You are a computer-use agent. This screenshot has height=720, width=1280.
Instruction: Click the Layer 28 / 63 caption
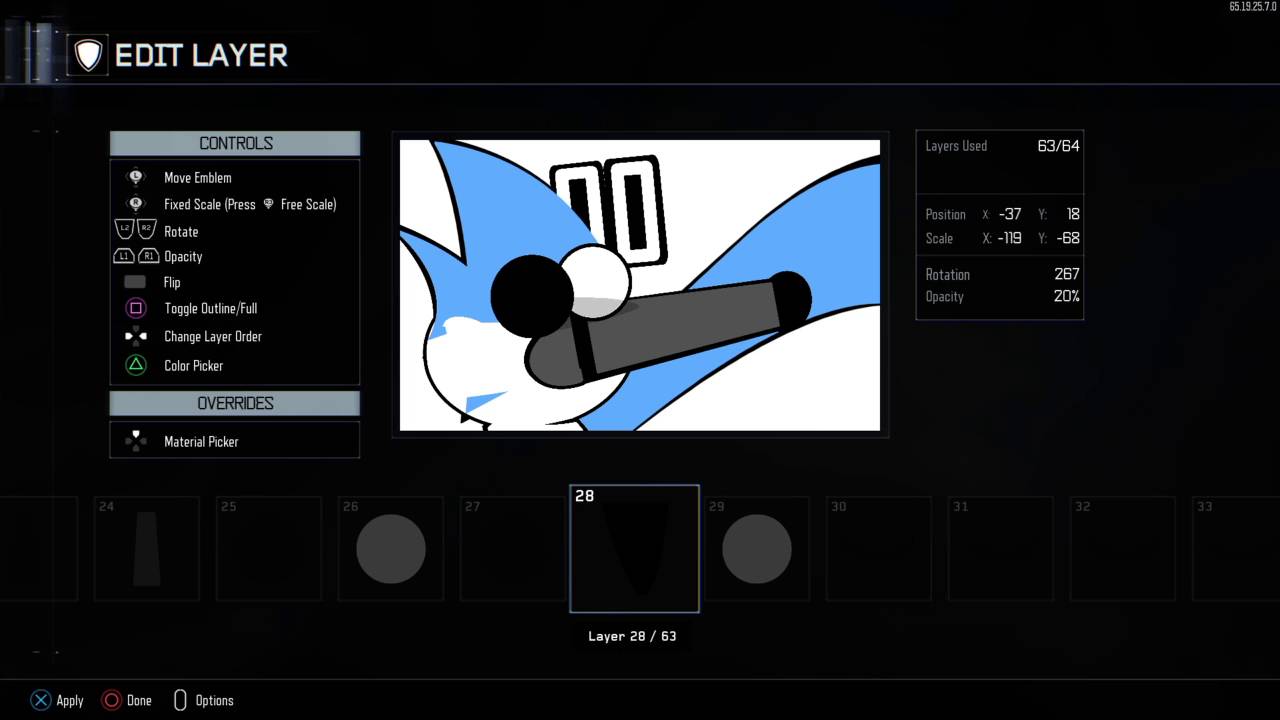(x=632, y=636)
